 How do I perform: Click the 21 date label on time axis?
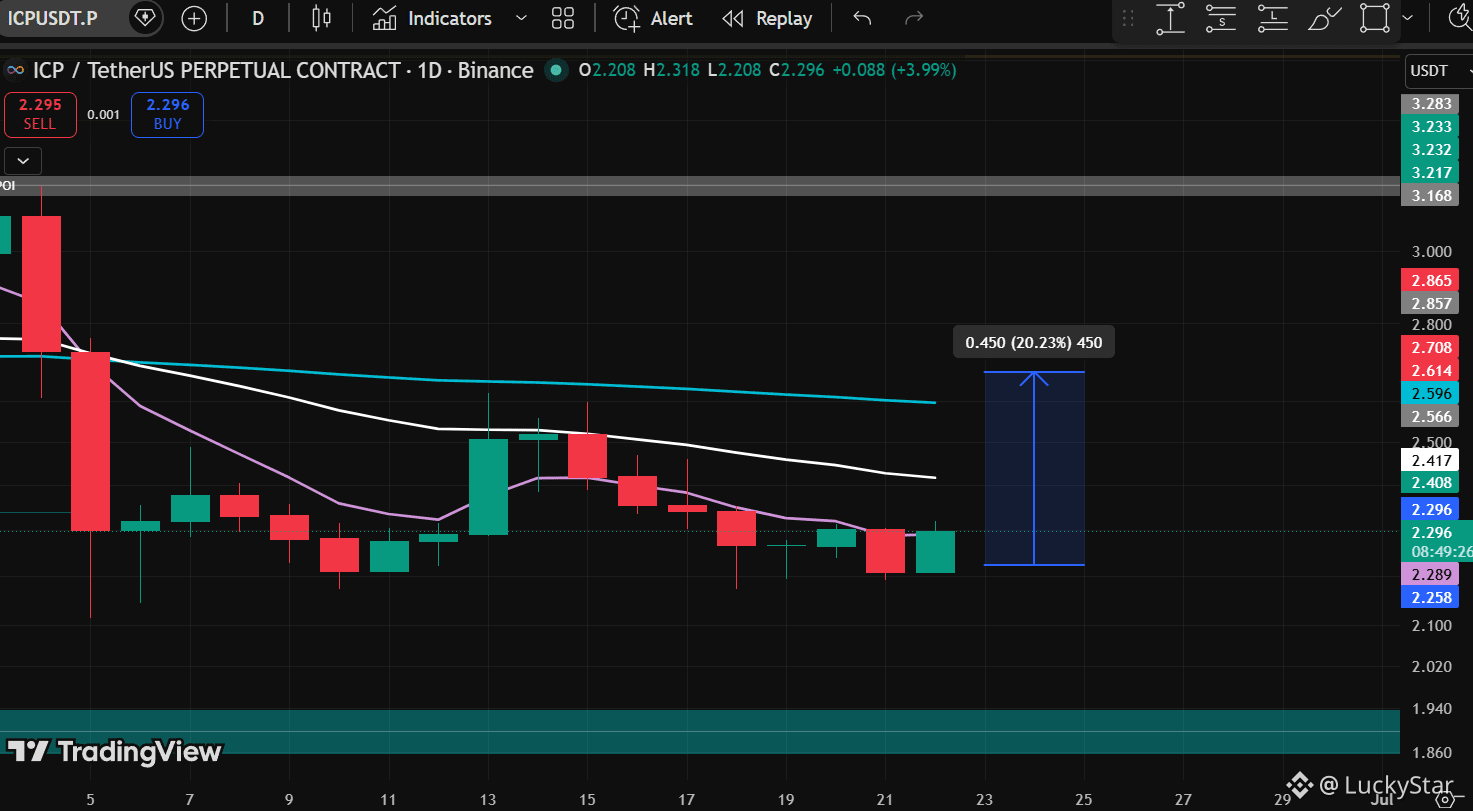point(886,800)
